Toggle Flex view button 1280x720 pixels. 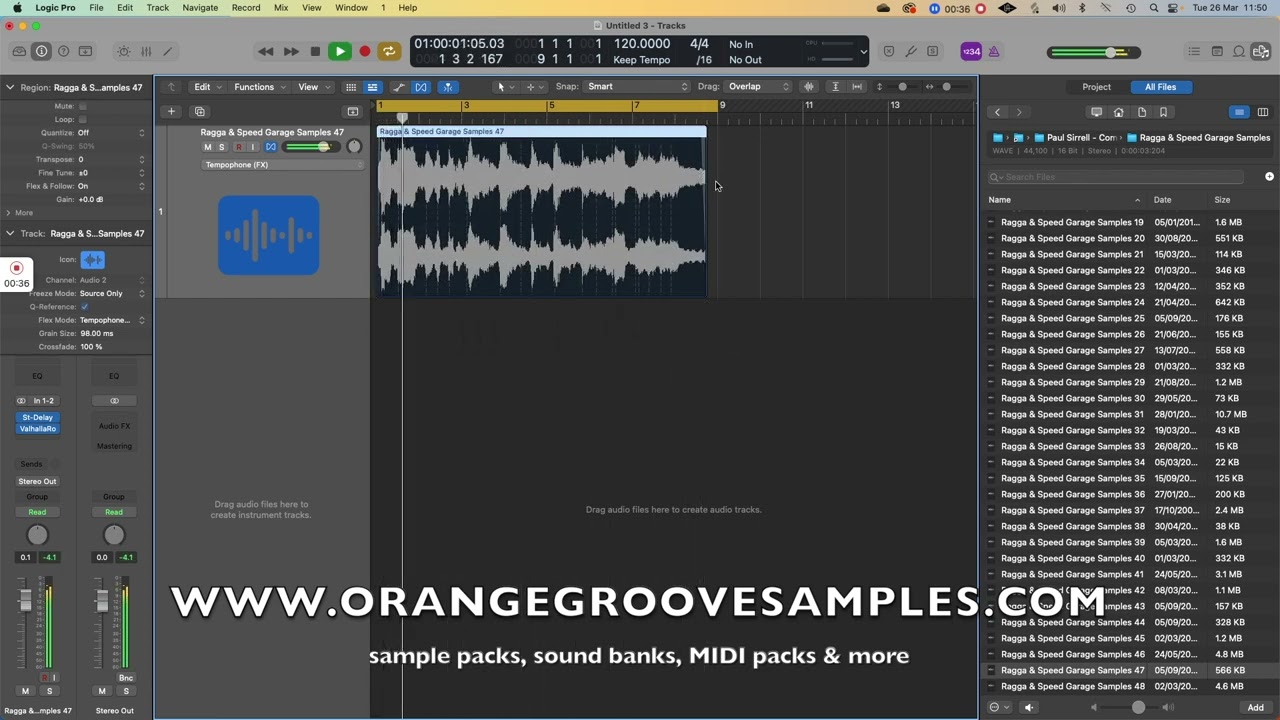coord(421,87)
